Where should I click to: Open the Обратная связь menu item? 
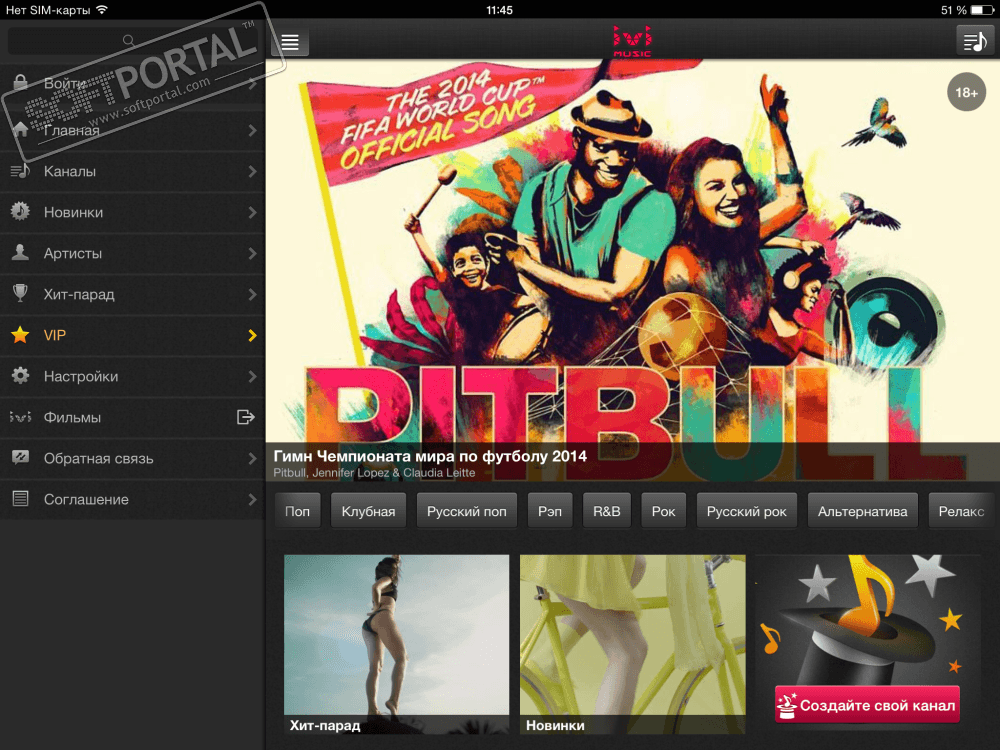[133, 459]
